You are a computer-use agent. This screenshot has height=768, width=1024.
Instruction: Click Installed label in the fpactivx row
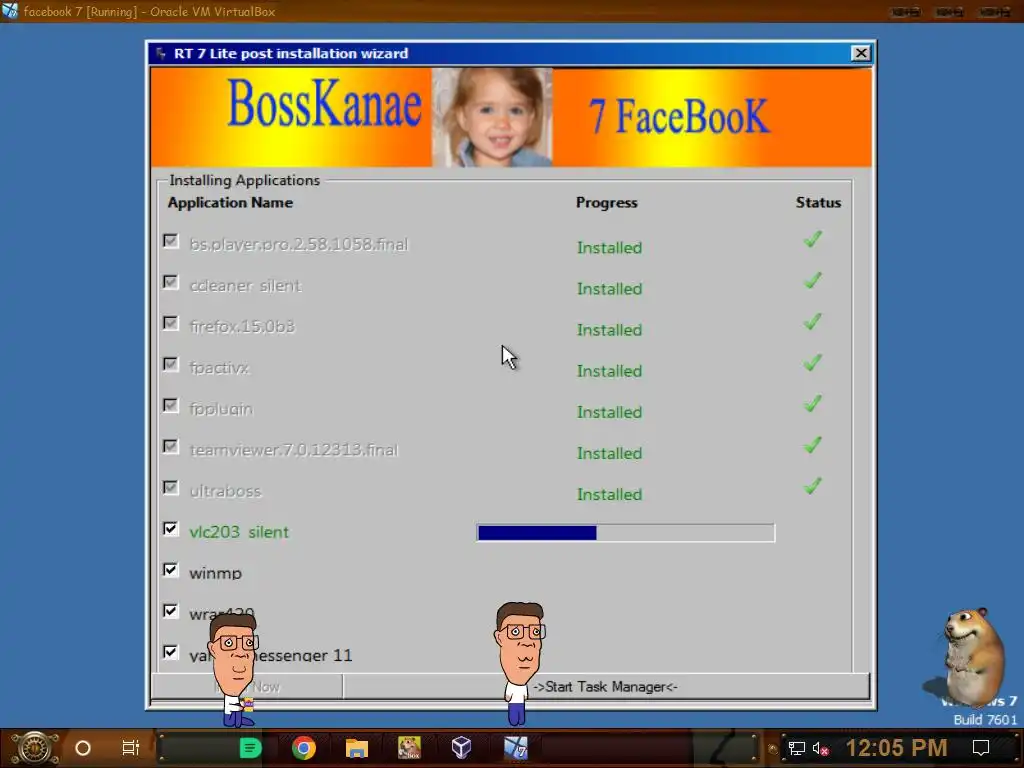(609, 371)
